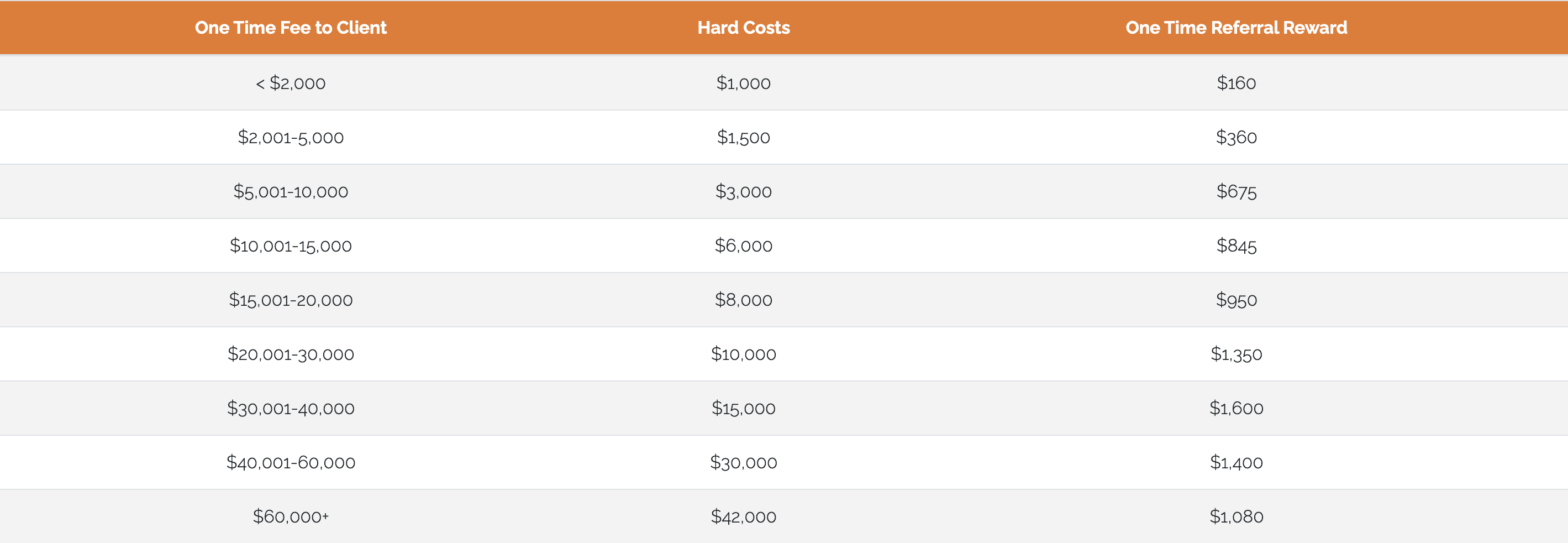Click the $1,350 referral reward value
This screenshot has width=1568, height=543.
pyautogui.click(x=1235, y=354)
